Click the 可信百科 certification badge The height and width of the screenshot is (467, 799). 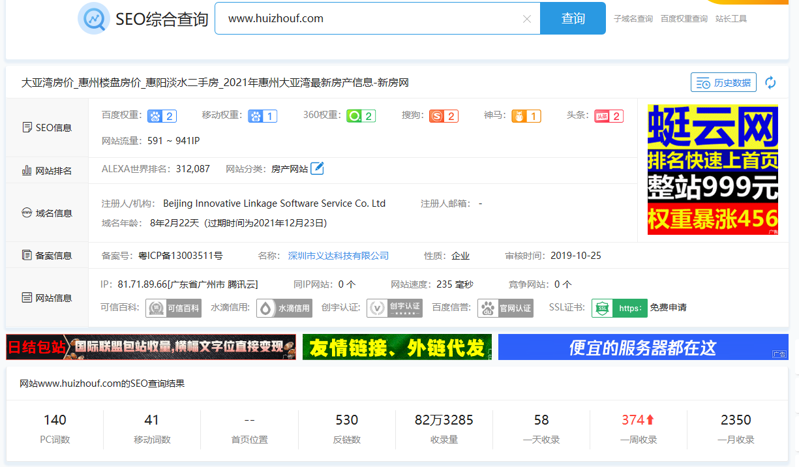(x=174, y=308)
